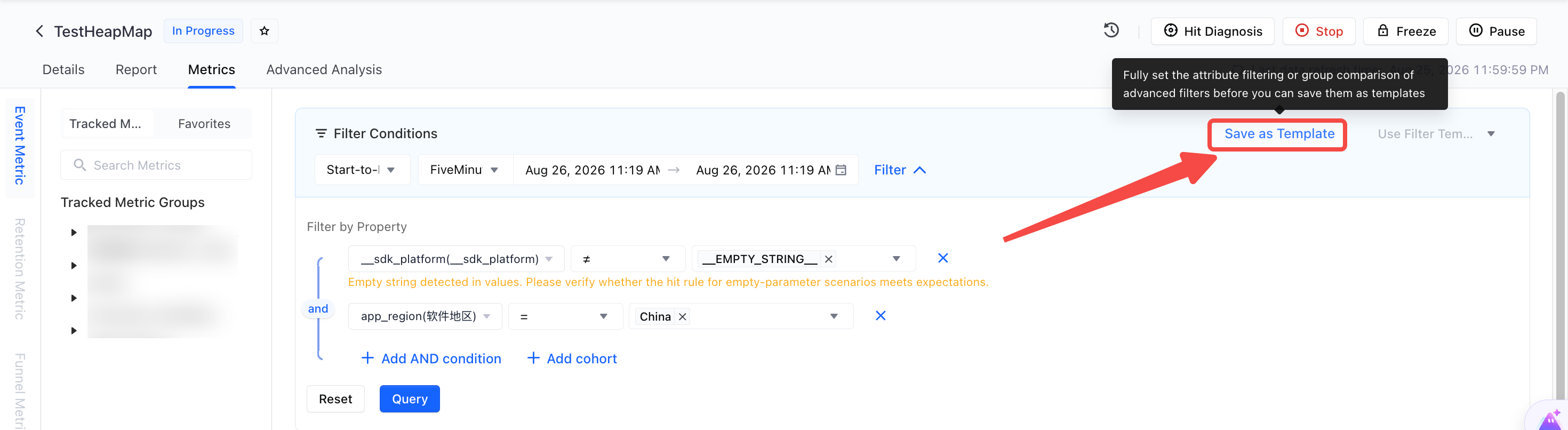Viewport: 1568px width, 430px height.
Task: Remove the __EMPTY_STRING__ value tag
Action: [828, 259]
